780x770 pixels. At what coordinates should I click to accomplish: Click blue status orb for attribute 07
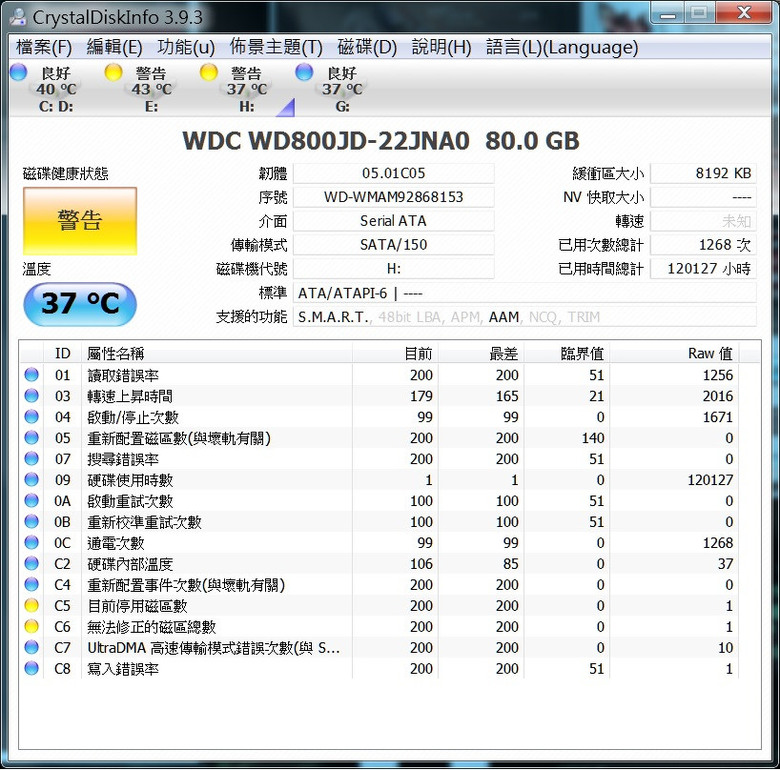[31, 459]
